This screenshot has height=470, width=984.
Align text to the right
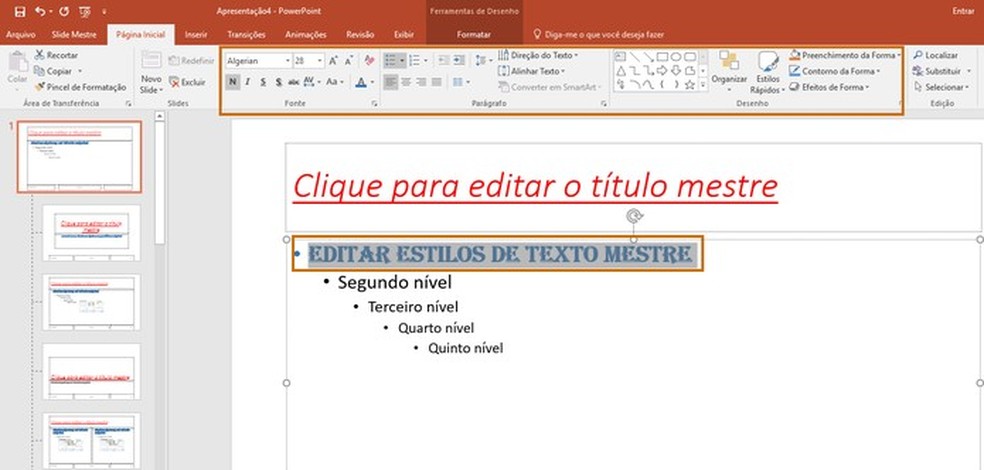[421, 82]
